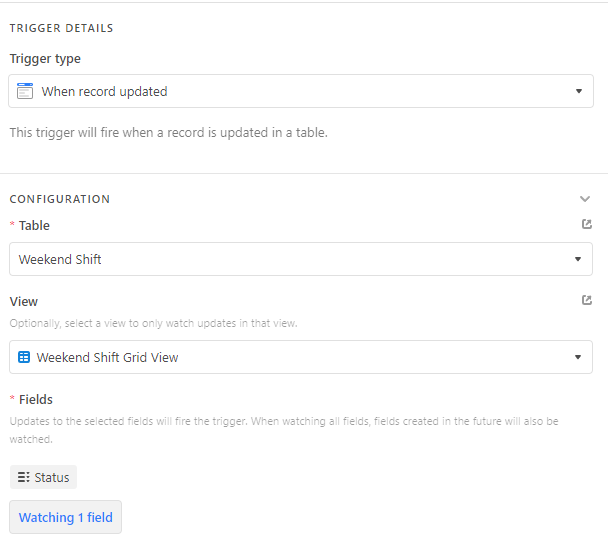The width and height of the screenshot is (608, 547).
Task: Click the TRIGGER DETAILS heading
Action: [61, 28]
